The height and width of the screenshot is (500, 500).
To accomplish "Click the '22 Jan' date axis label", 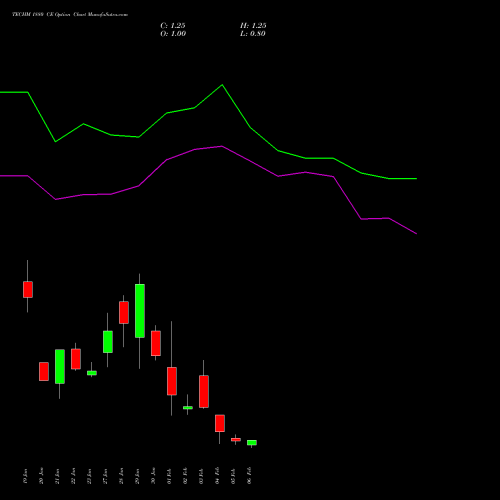I will coord(74,476).
